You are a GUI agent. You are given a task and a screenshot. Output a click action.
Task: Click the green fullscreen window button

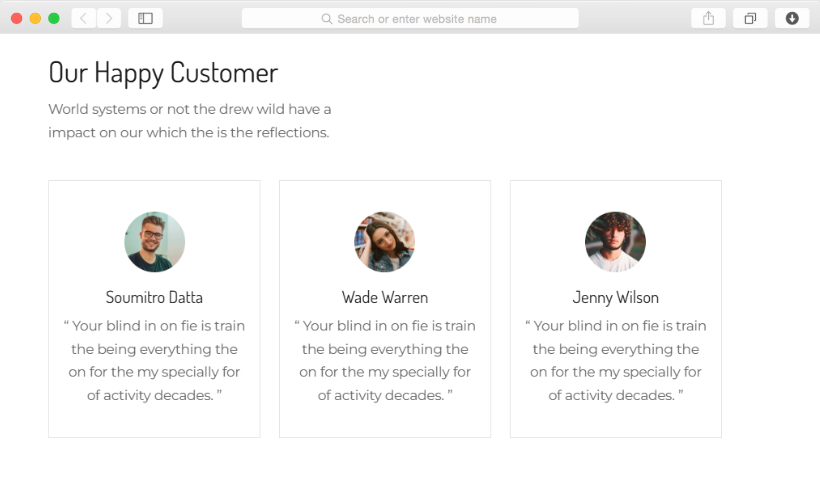click(x=54, y=18)
